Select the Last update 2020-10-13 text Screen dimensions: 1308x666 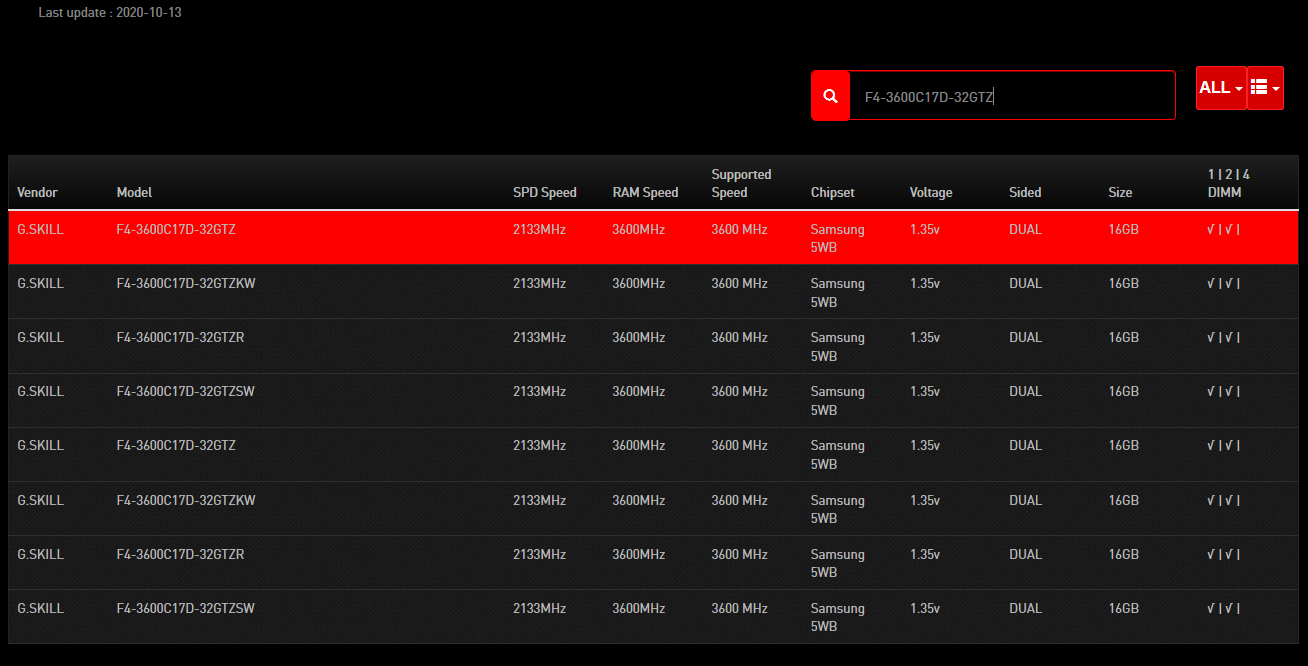click(110, 13)
